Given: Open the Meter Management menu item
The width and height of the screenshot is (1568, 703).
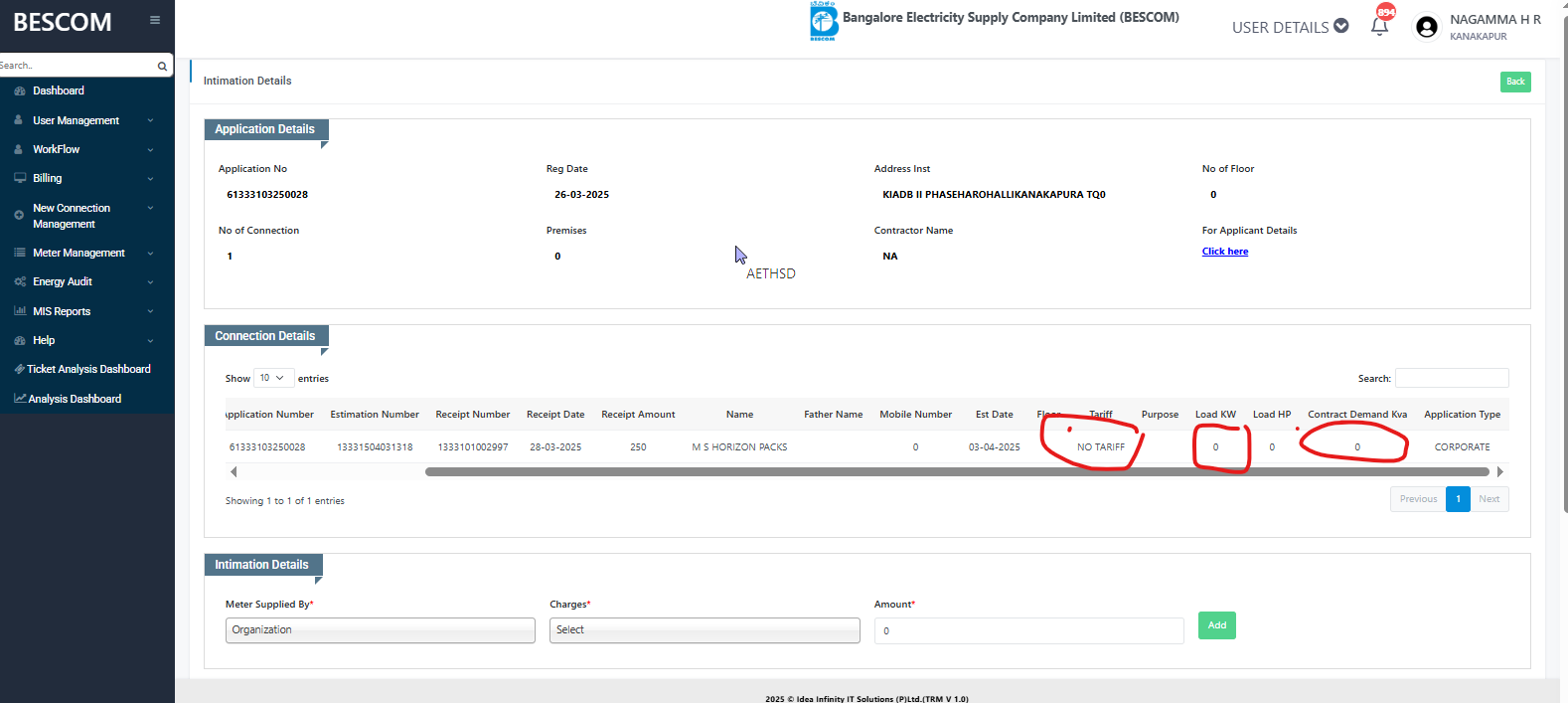Looking at the screenshot, I should pos(78,253).
